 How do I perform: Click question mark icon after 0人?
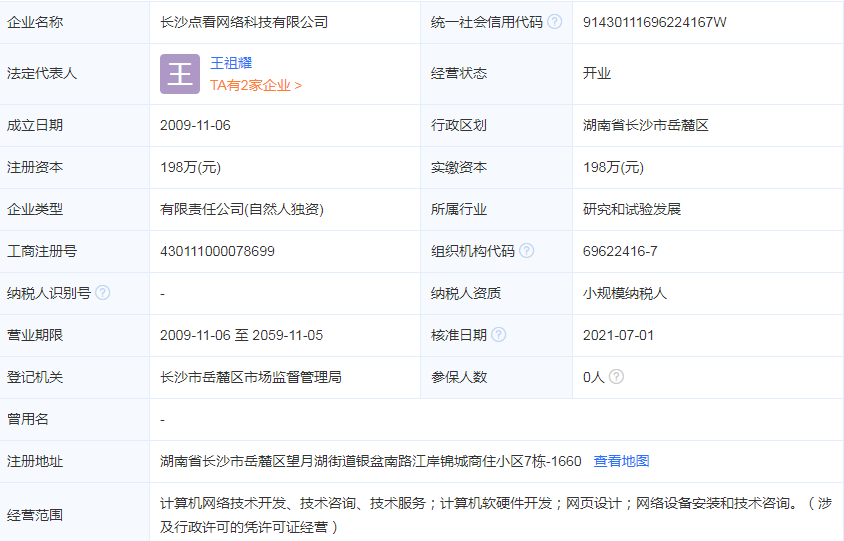click(x=616, y=377)
